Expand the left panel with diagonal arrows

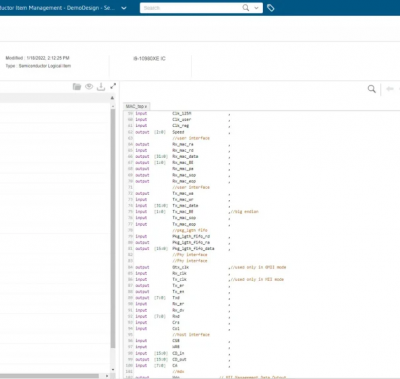[113, 86]
